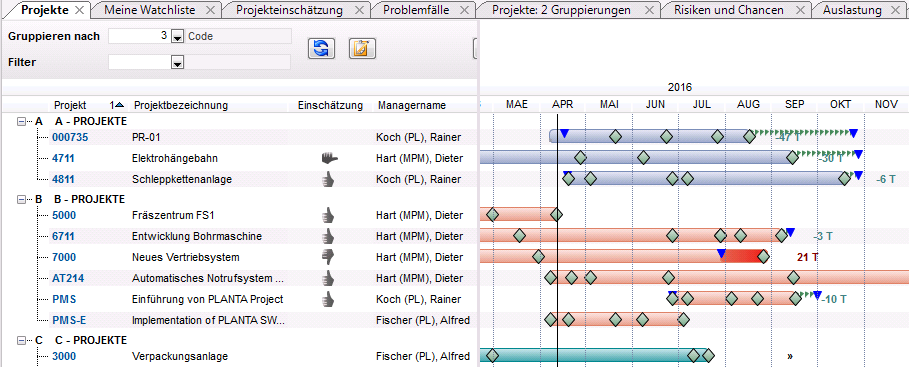Click the -10 T label on PMS row

835,300
